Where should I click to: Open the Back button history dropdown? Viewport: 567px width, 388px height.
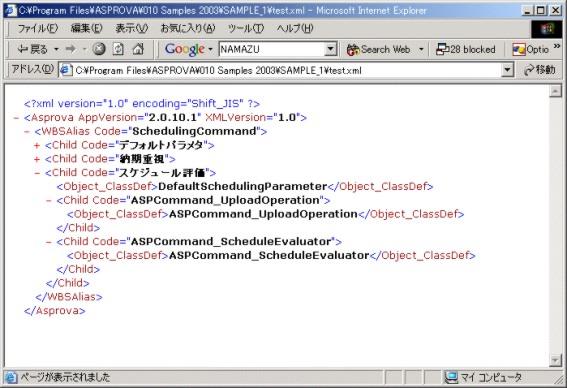tap(56, 49)
